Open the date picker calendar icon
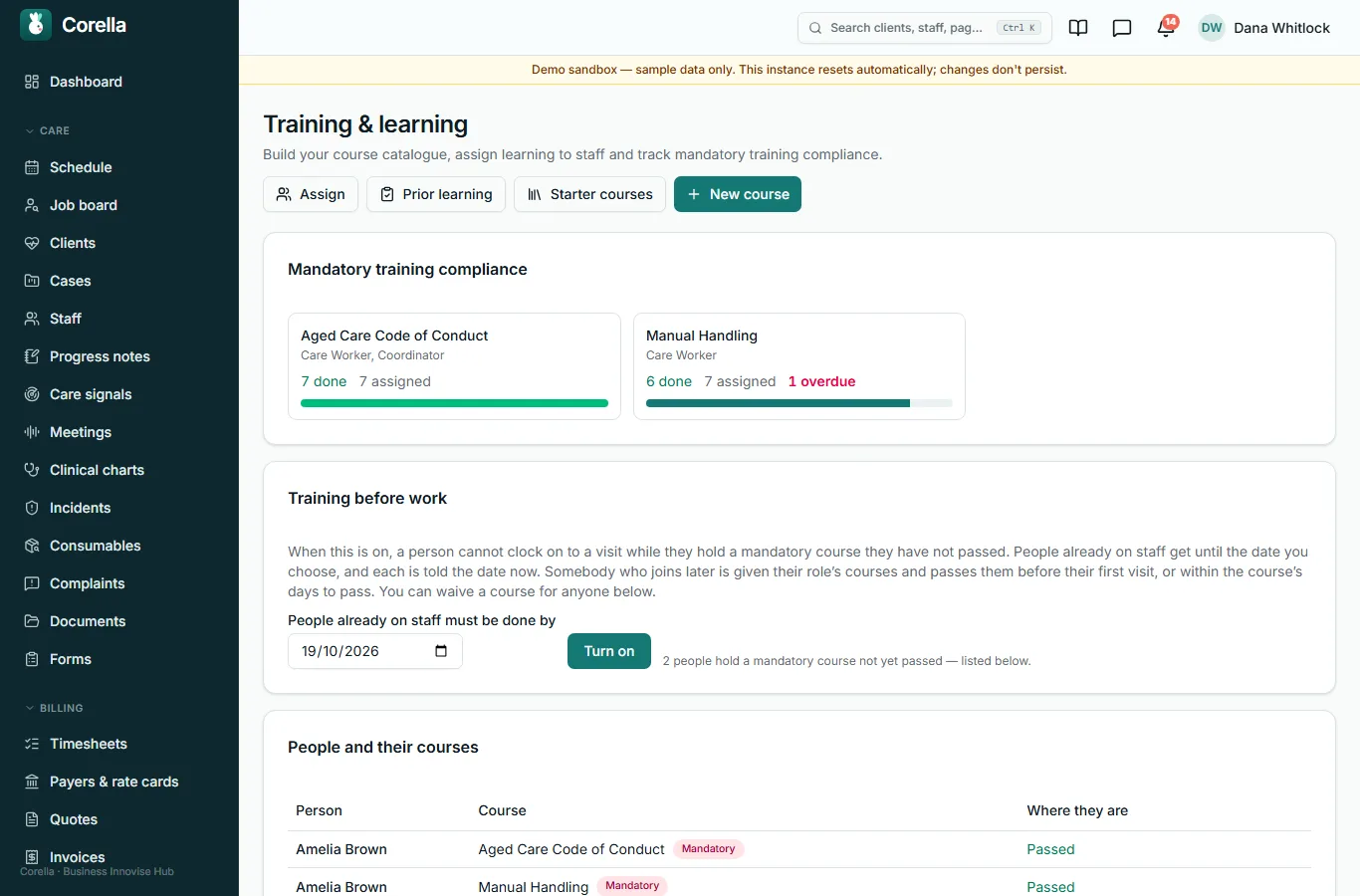Screen dimensions: 1360x896 (441, 651)
